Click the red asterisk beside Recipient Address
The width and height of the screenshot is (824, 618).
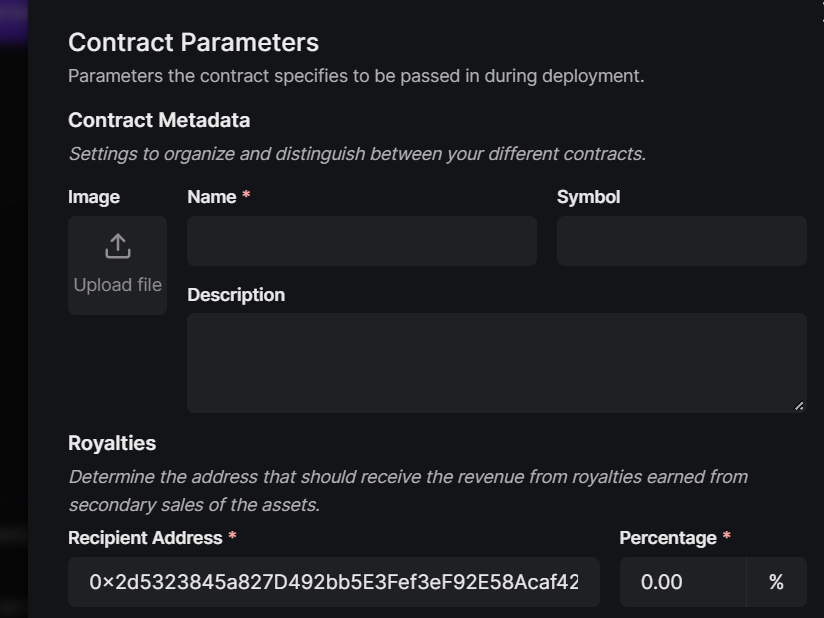pos(232,536)
